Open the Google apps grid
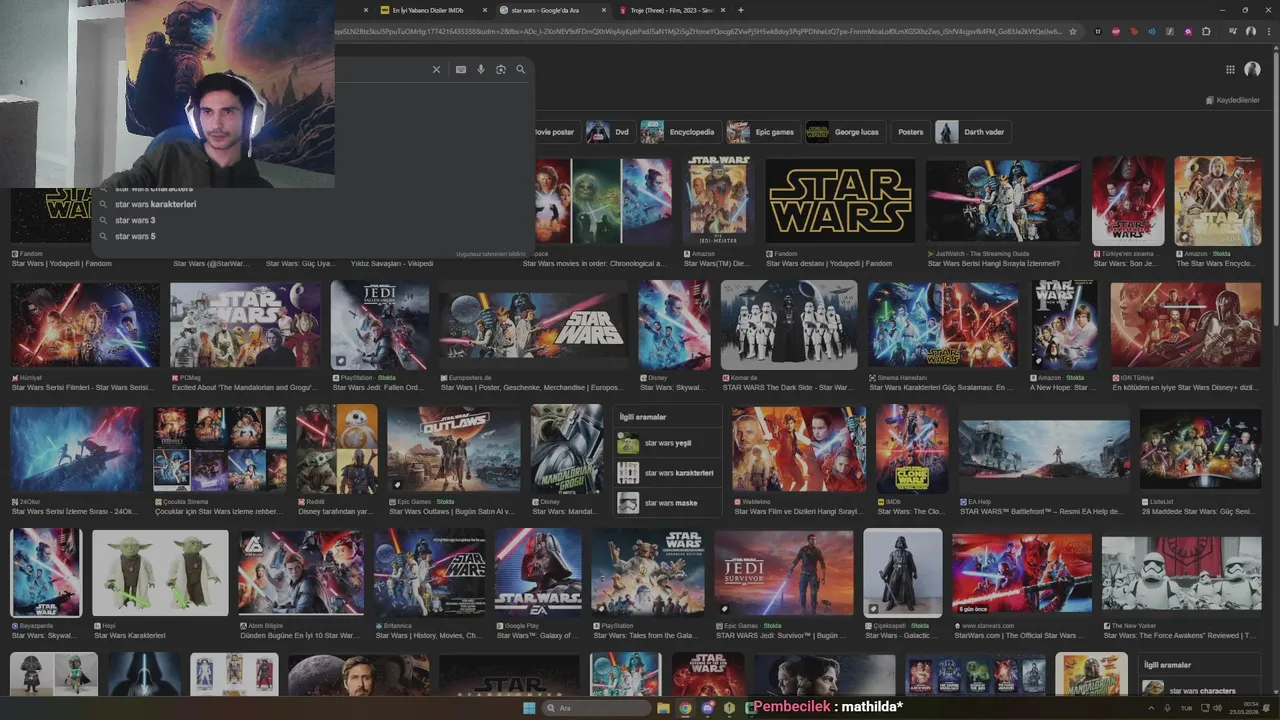1280x720 pixels. pyautogui.click(x=1230, y=69)
